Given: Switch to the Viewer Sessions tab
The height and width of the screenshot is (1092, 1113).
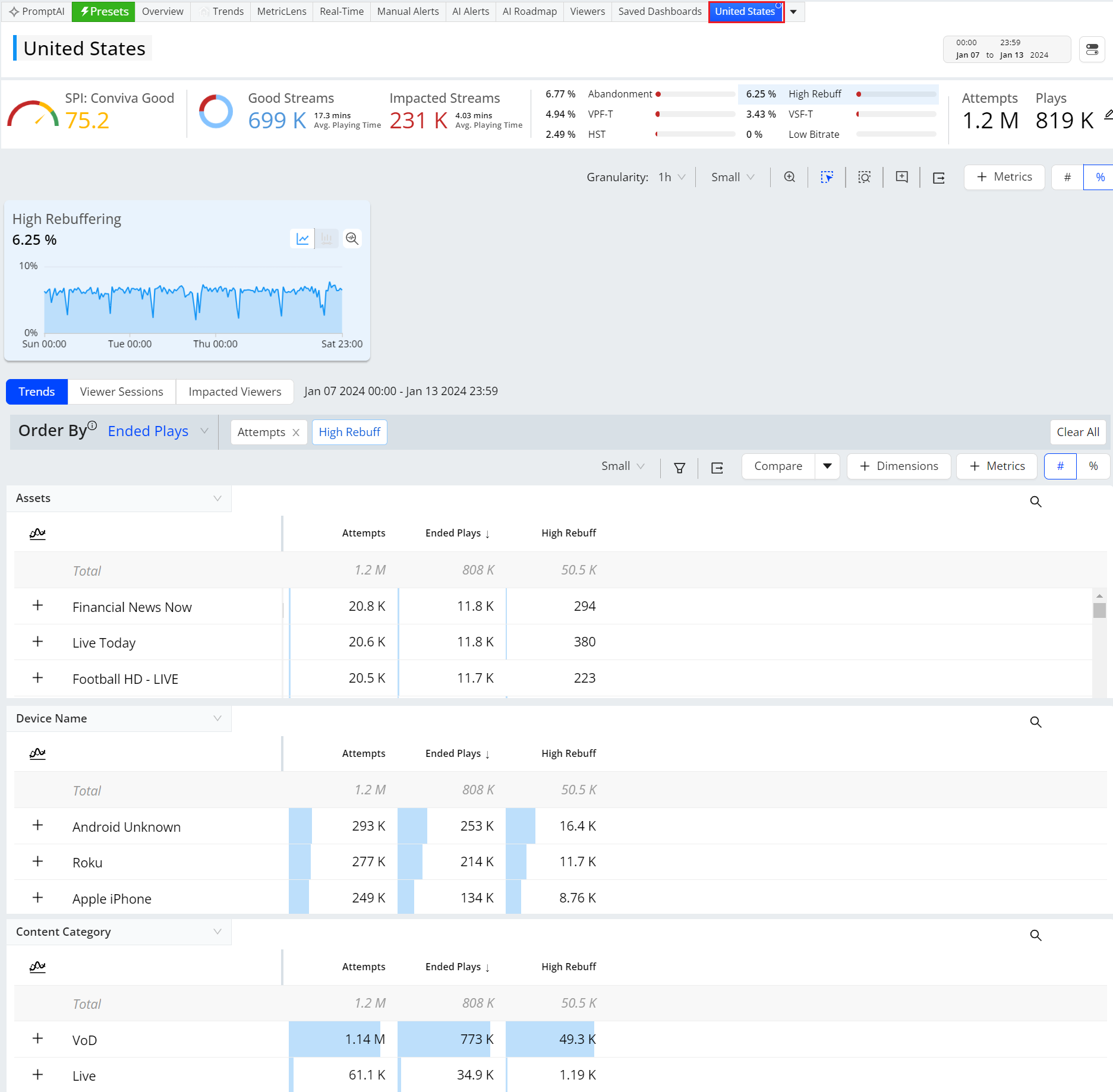Looking at the screenshot, I should [121, 392].
